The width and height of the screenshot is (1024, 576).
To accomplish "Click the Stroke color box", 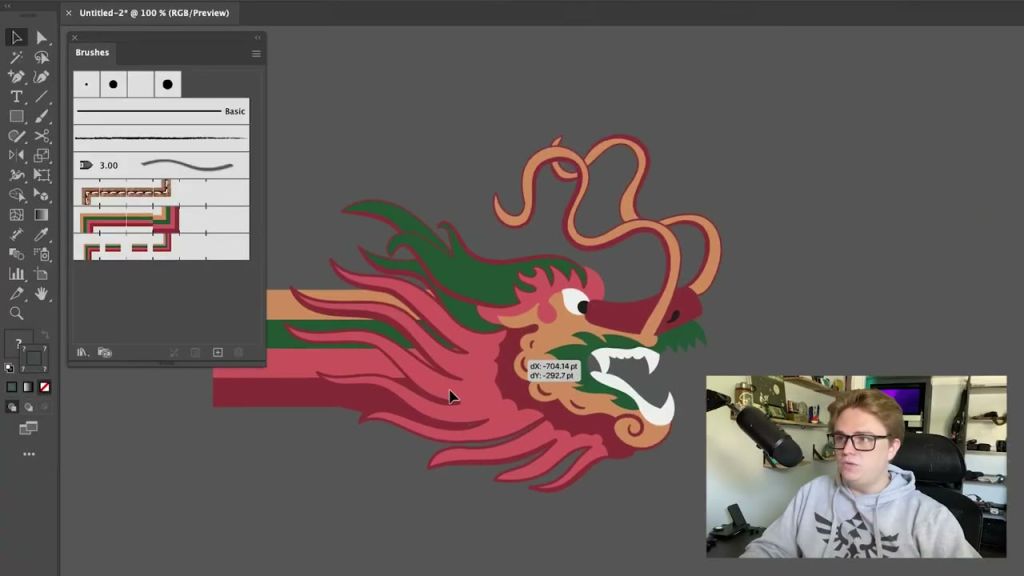I will (34, 358).
